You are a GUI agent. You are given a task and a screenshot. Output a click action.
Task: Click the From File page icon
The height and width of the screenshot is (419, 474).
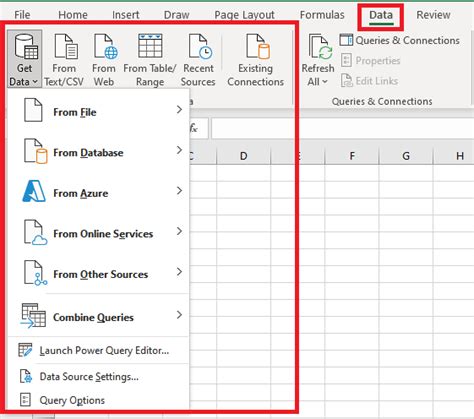(x=33, y=110)
